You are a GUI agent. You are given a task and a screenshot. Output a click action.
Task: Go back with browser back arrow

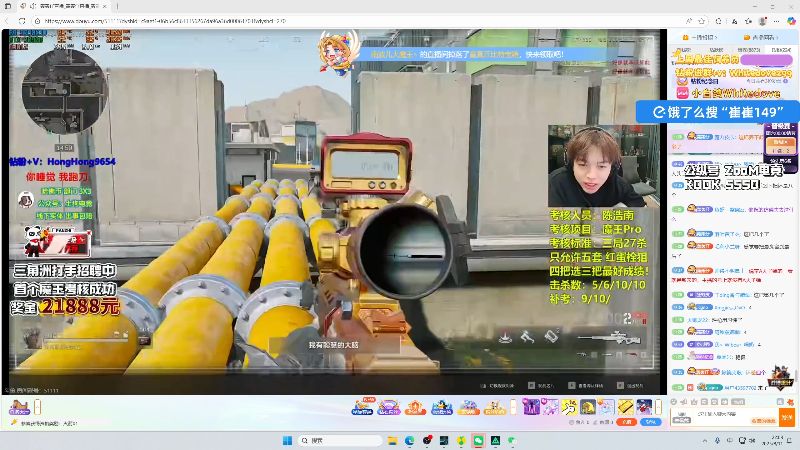tap(7, 21)
